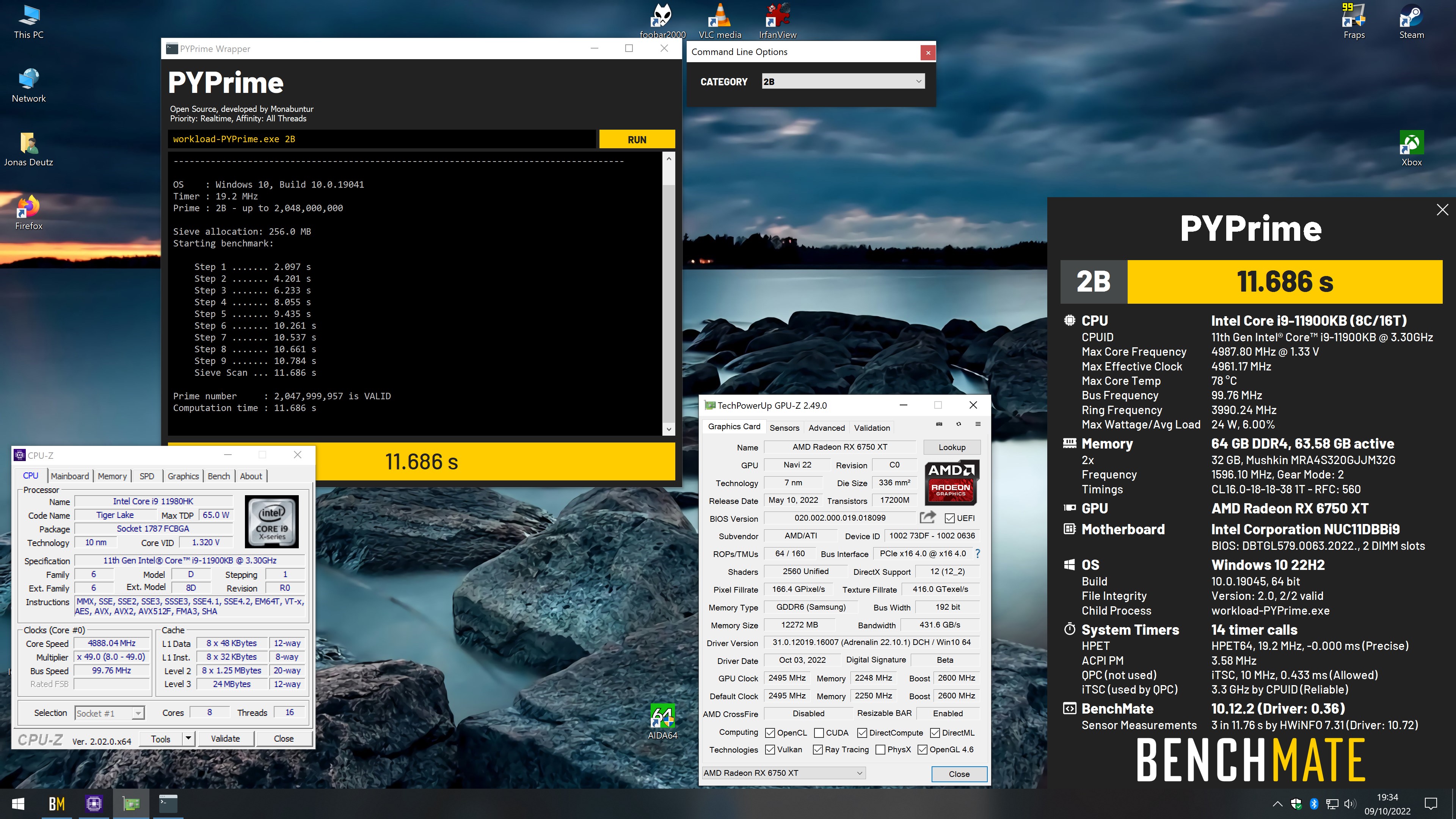Toggle OpenCL checkbox
1456x819 pixels.
(770, 733)
